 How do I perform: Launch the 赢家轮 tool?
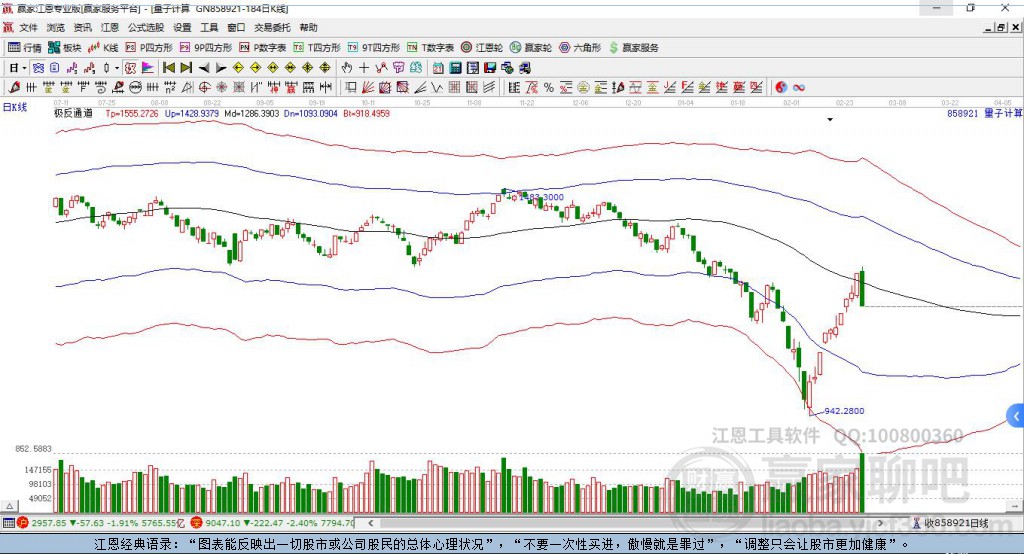click(531, 48)
